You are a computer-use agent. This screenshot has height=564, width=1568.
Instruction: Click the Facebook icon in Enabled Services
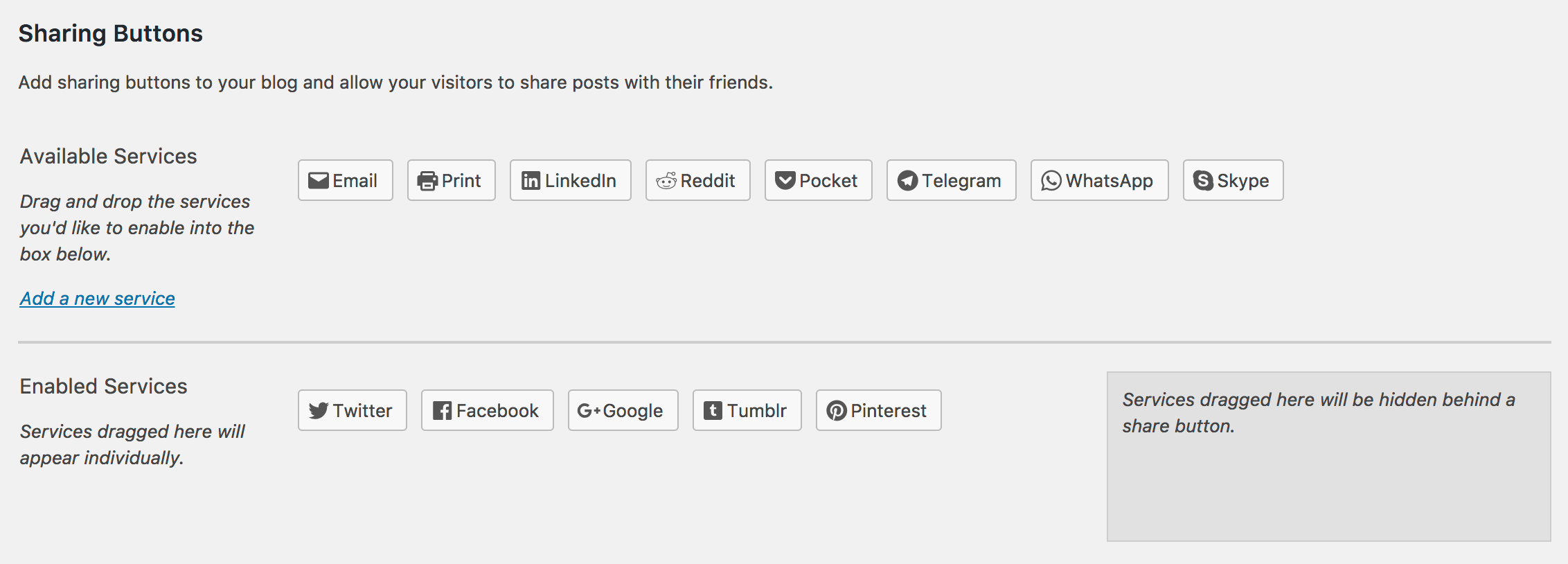443,409
